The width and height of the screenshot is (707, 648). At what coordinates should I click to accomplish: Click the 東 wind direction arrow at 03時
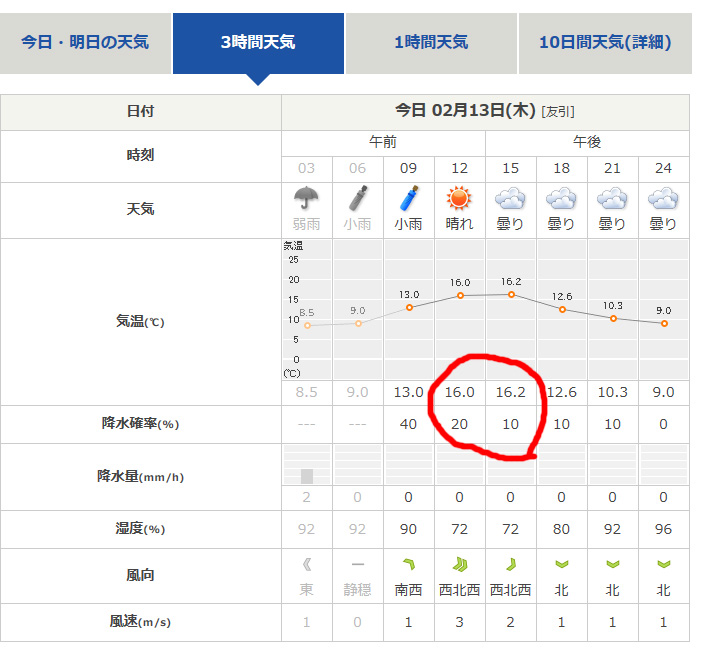point(306,565)
